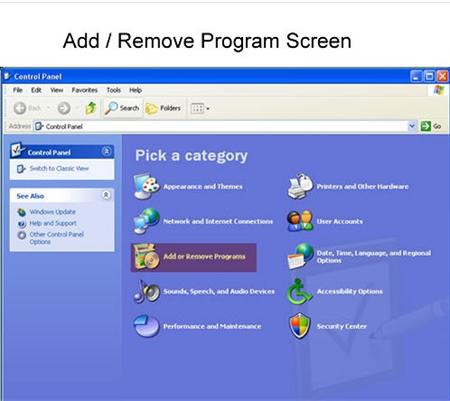The height and width of the screenshot is (401, 450).
Task: Open Printers and Other Hardware icon
Action: click(x=300, y=186)
